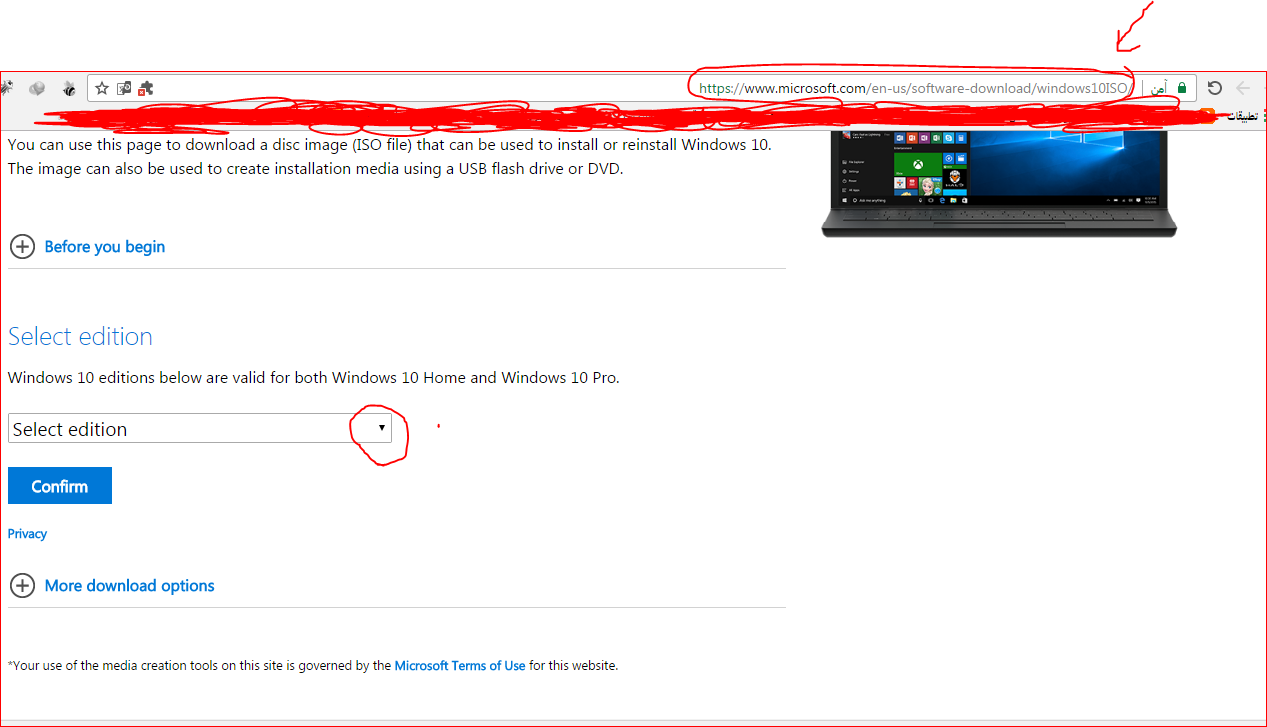
Task: Click the orange apps icon in bookmarks bar
Action: 1207,114
